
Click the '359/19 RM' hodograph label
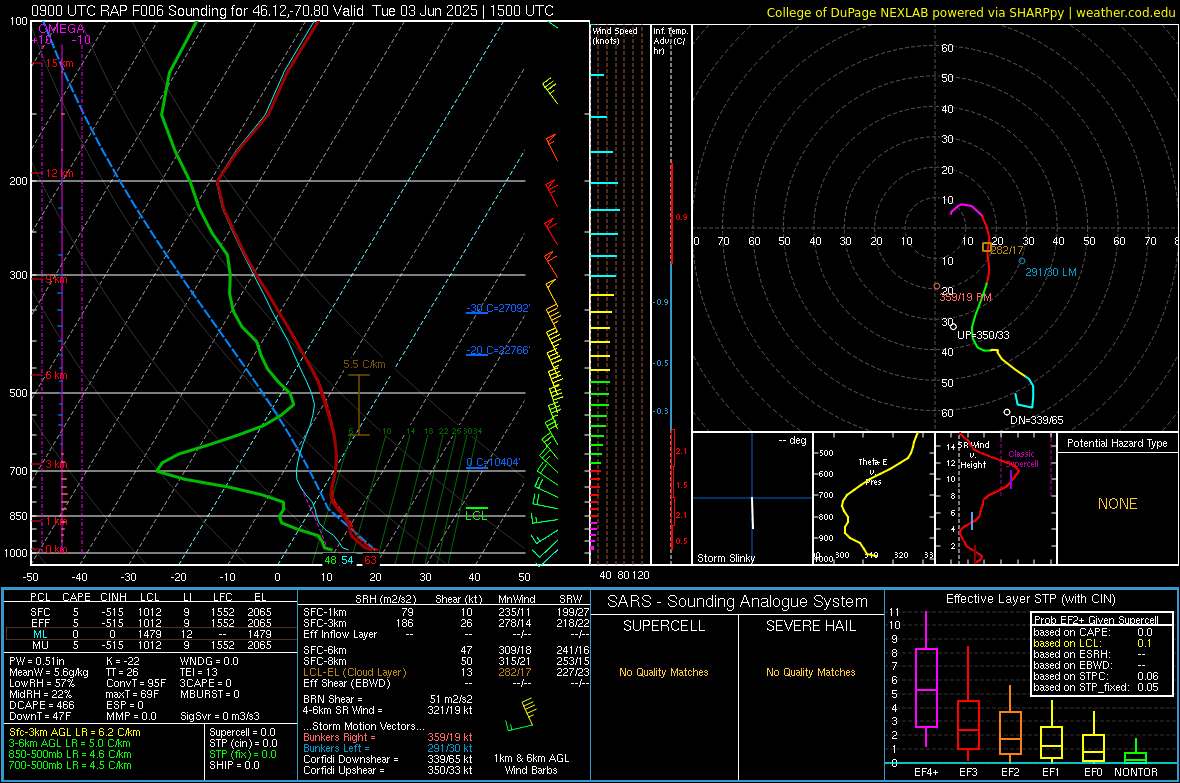[966, 297]
